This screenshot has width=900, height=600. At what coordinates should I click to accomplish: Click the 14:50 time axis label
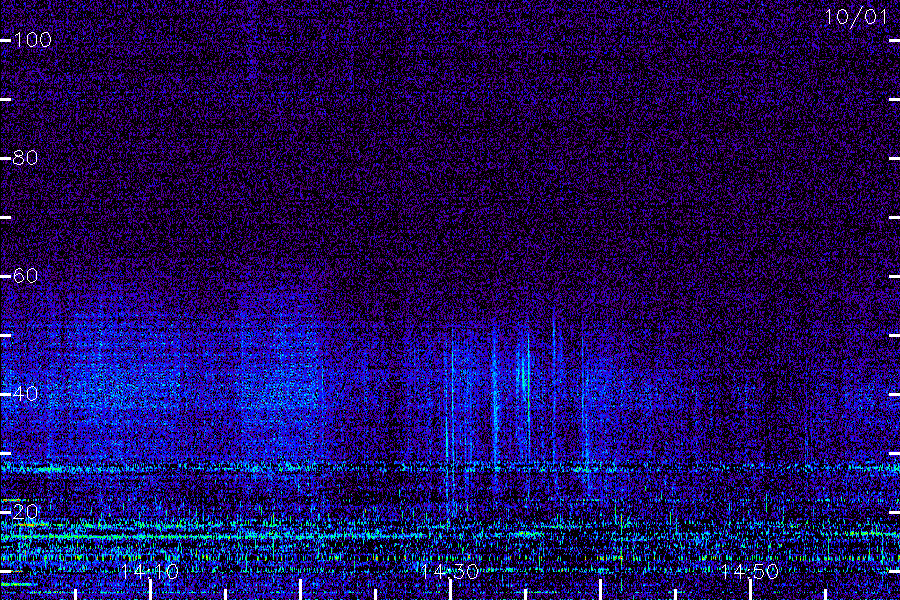pos(750,571)
